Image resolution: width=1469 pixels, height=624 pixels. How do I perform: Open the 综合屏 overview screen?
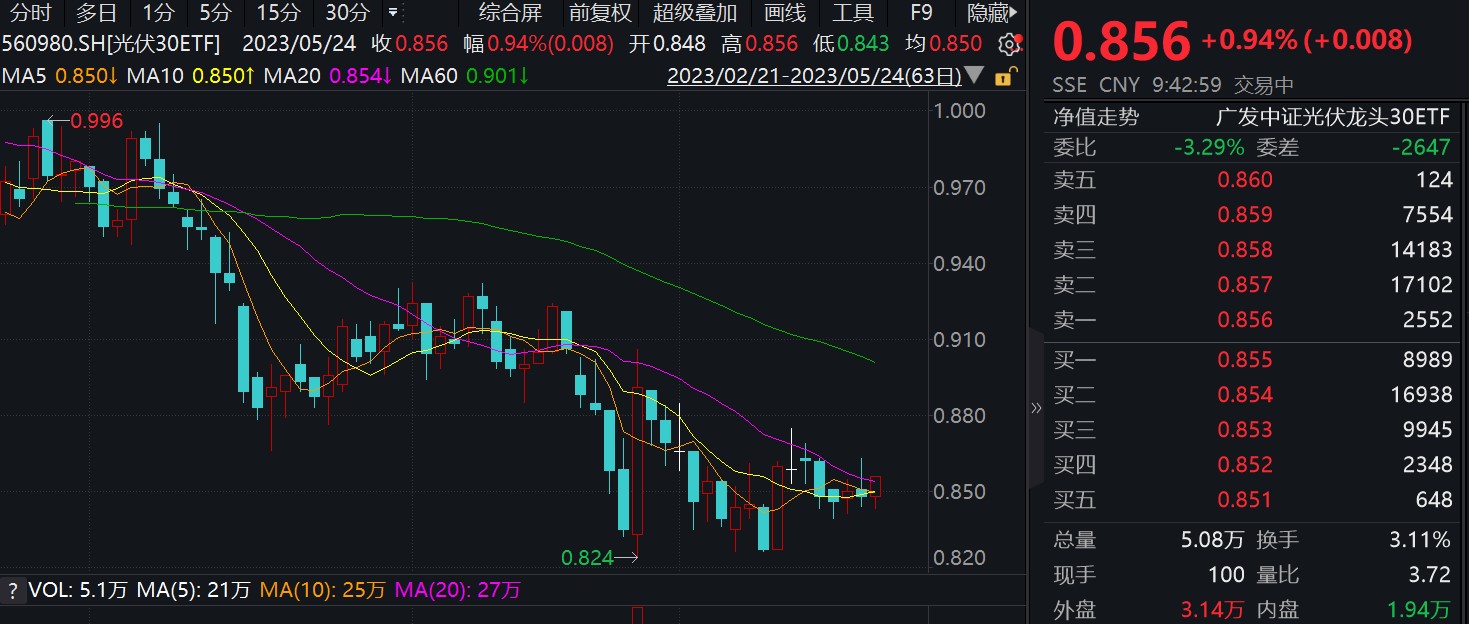coord(510,13)
